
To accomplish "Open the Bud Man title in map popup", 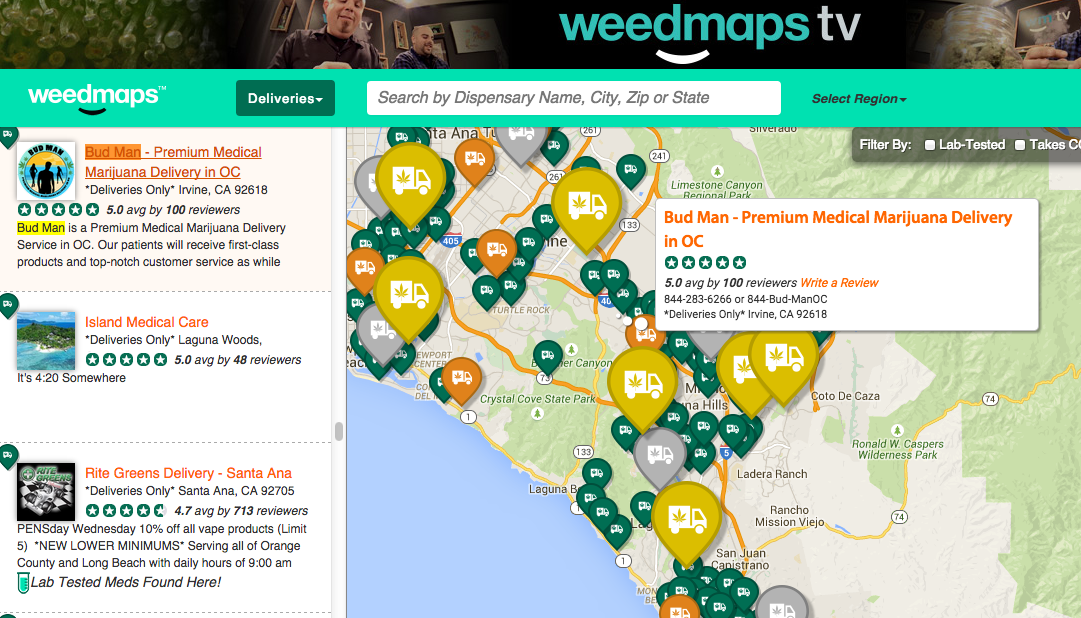I will point(838,229).
